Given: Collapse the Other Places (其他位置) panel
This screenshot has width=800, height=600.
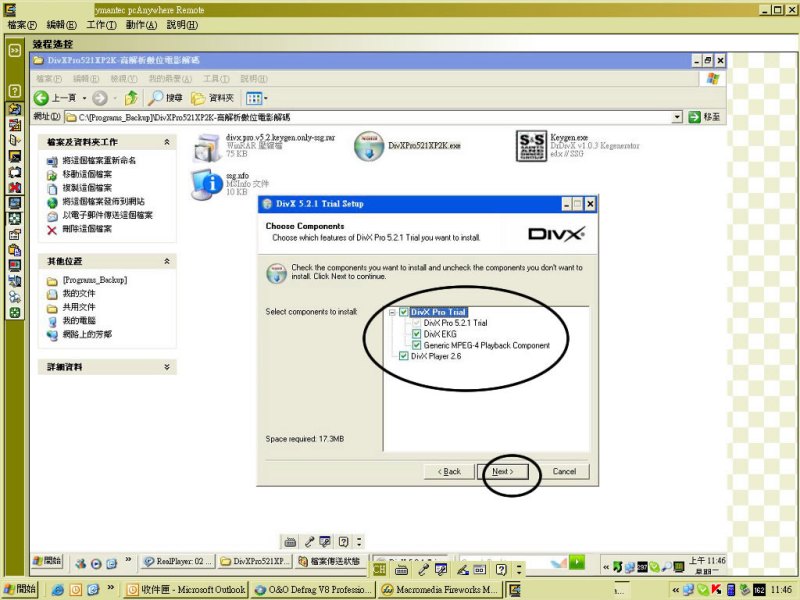Looking at the screenshot, I should click(x=167, y=261).
